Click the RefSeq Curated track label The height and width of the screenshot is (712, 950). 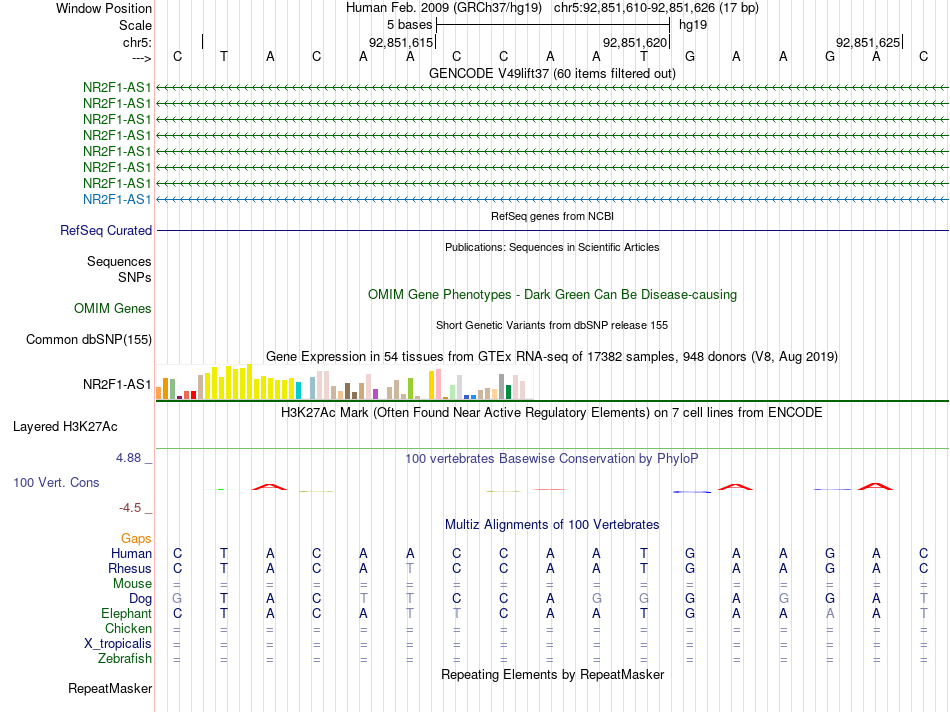click(x=106, y=230)
